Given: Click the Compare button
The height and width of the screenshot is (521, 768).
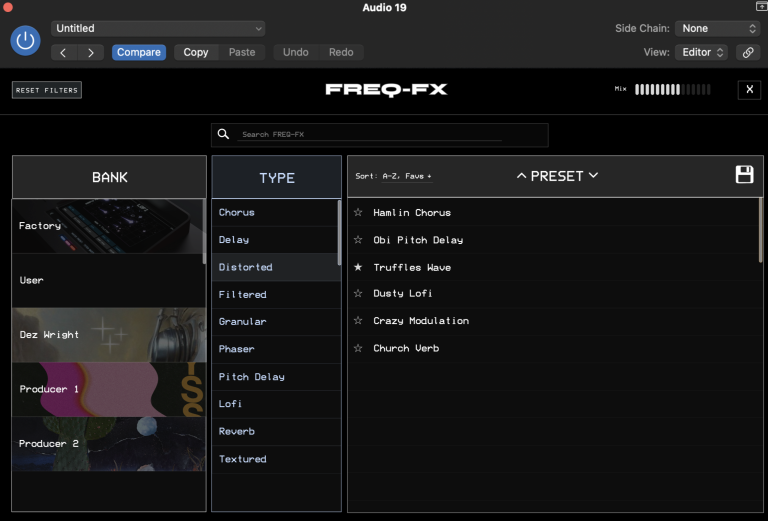Looking at the screenshot, I should (139, 52).
